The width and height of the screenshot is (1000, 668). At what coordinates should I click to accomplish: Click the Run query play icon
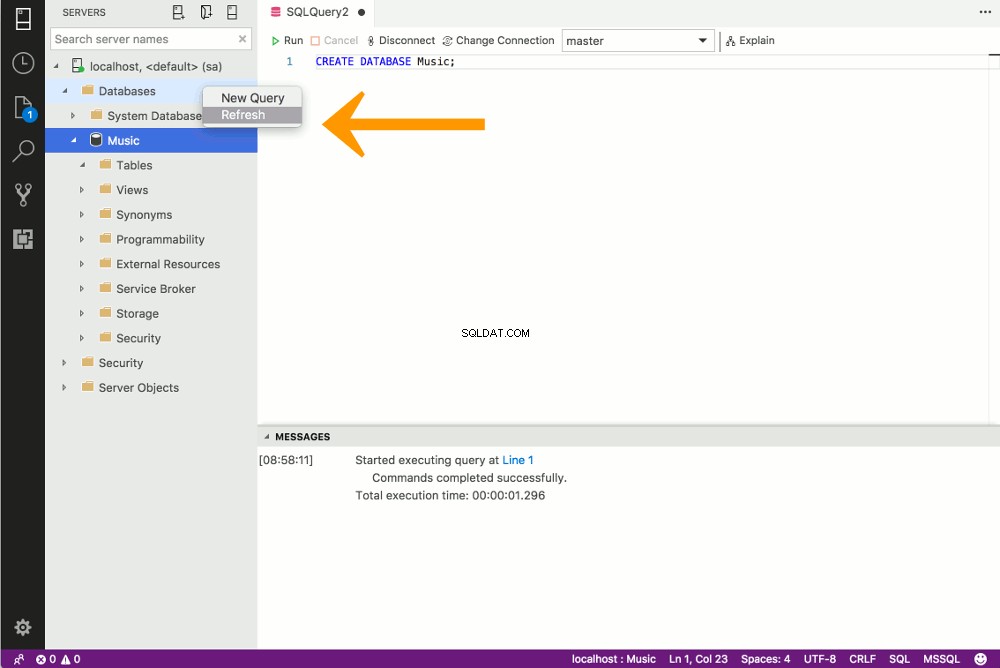coord(276,41)
